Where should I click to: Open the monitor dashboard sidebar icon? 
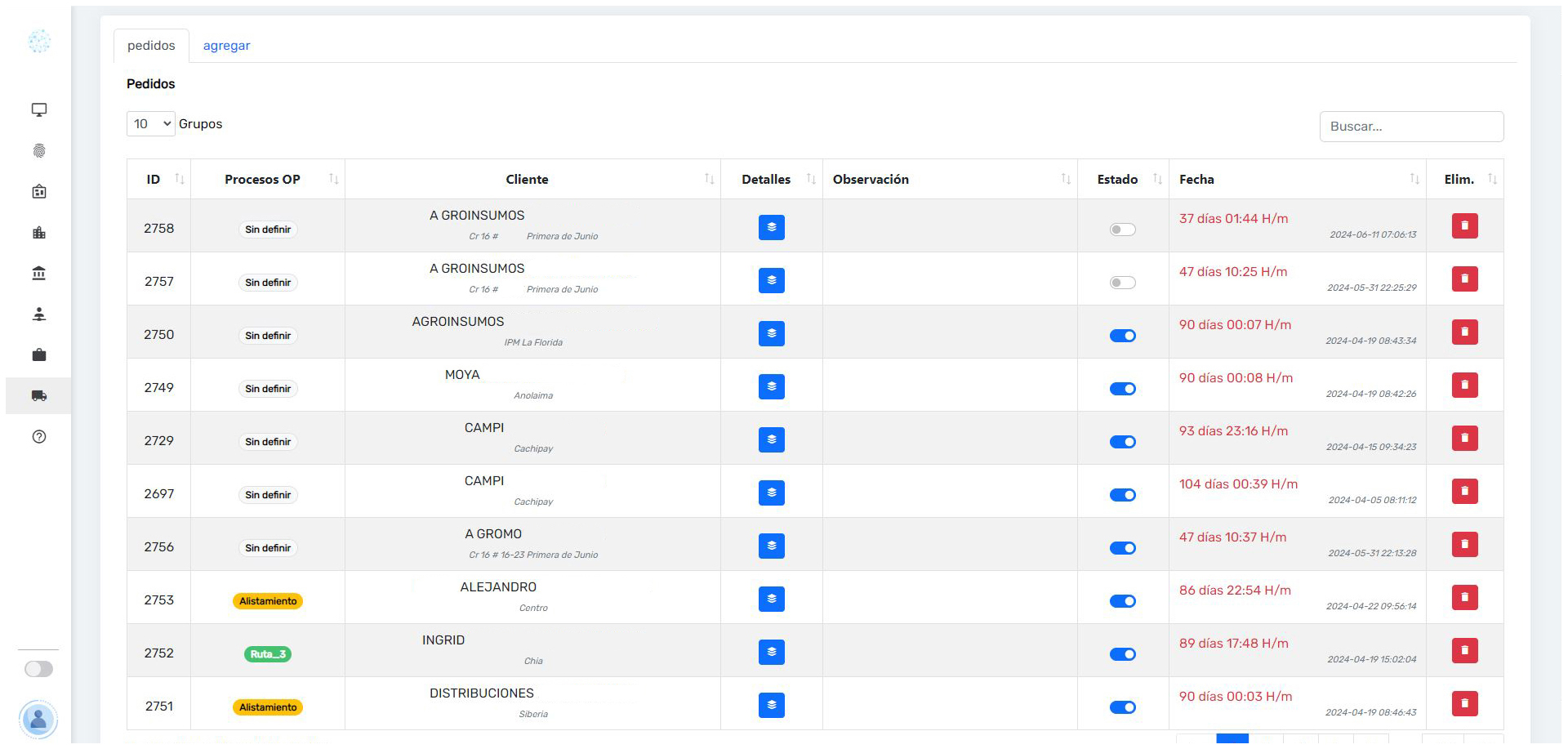click(x=38, y=109)
